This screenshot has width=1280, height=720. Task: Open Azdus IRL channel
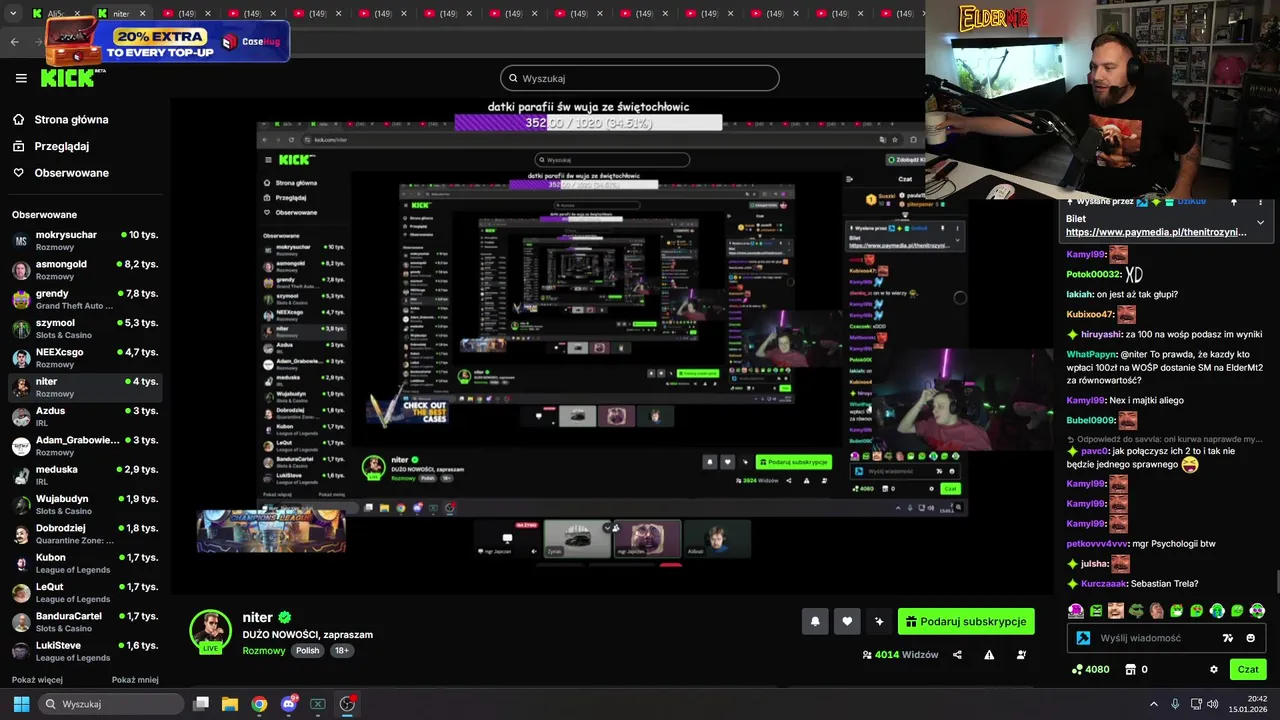[x=85, y=416]
